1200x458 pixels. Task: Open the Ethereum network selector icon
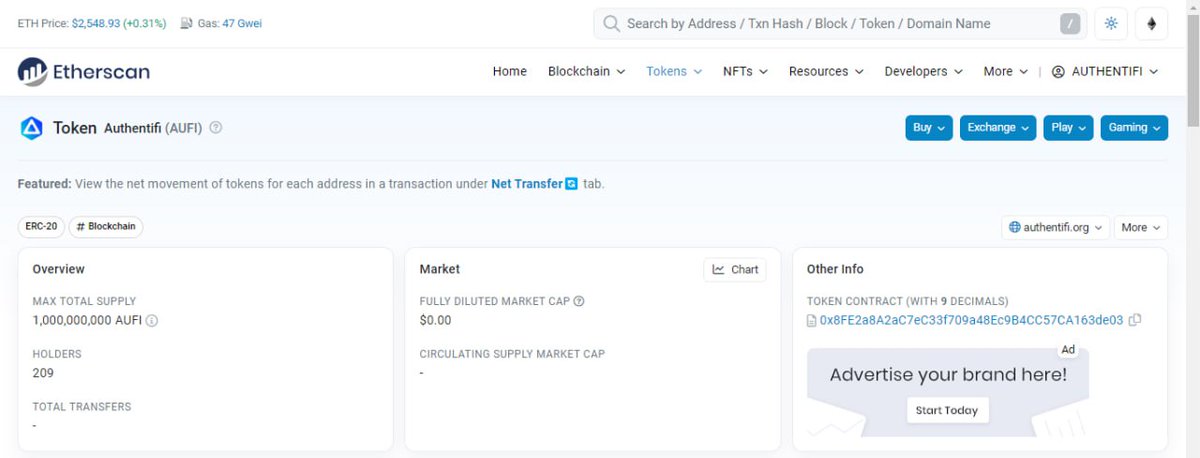coord(1151,24)
